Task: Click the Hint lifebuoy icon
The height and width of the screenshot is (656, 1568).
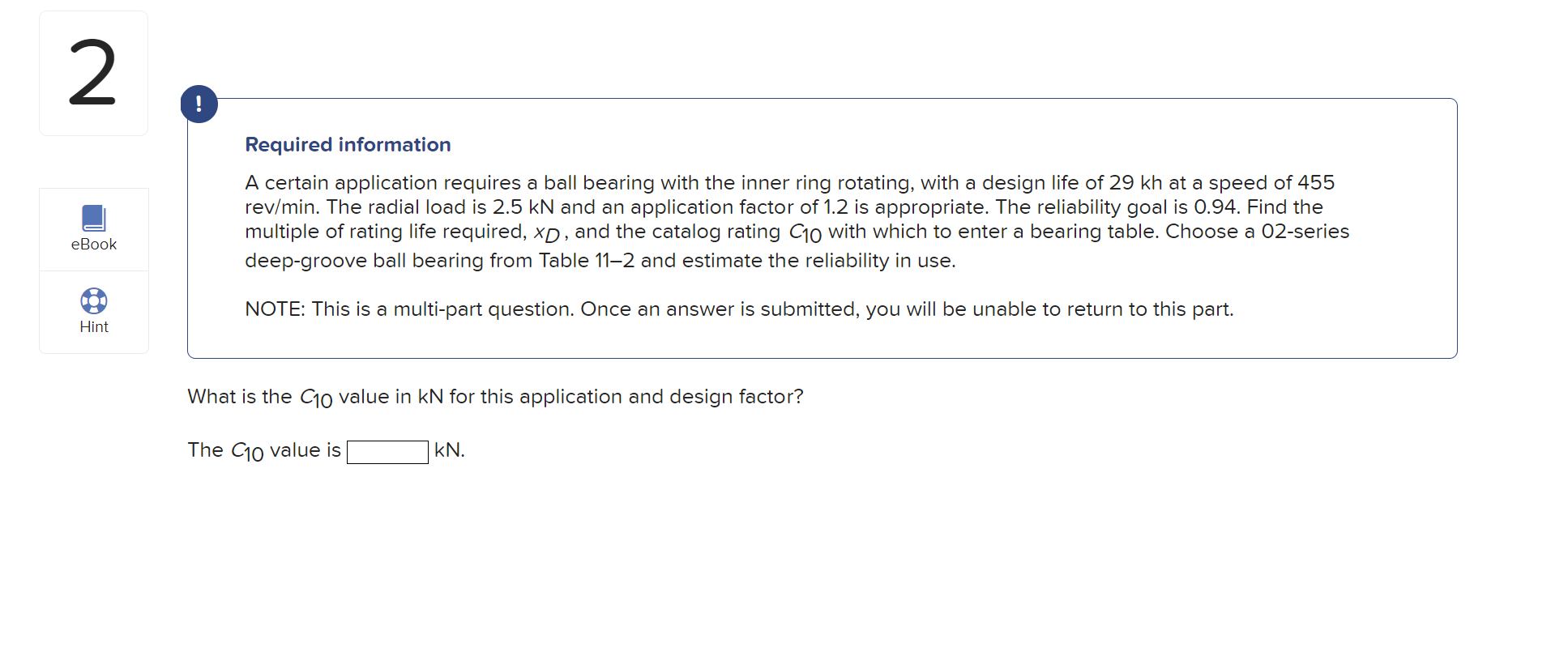Action: (93, 300)
